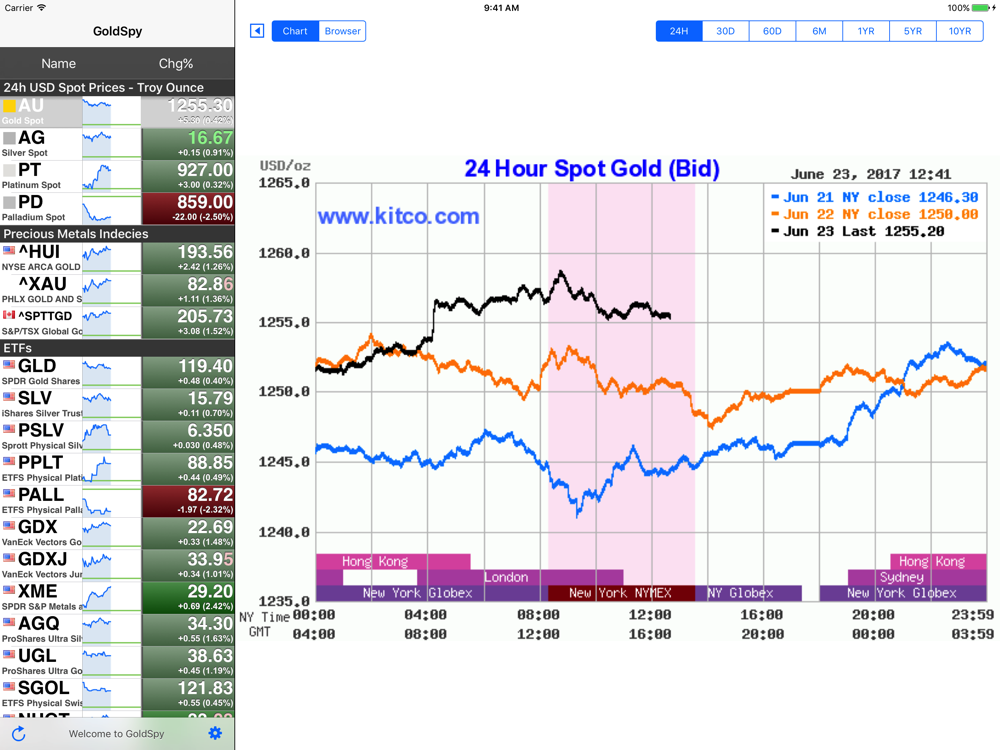
Task: Select the UGL ProShares Ultra Gold row
Action: (x=117, y=662)
